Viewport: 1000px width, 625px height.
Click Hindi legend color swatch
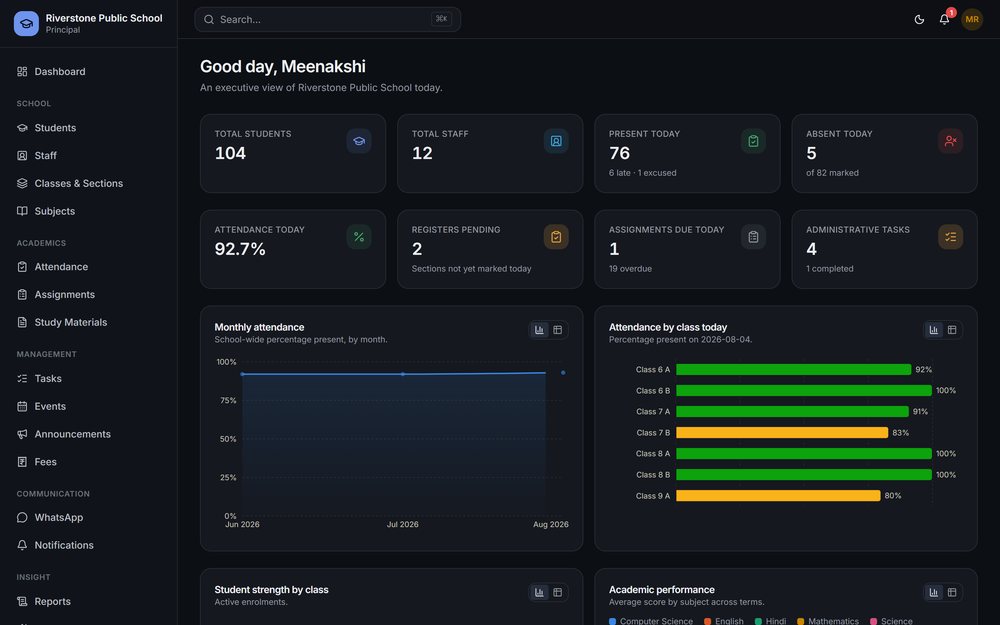758,621
